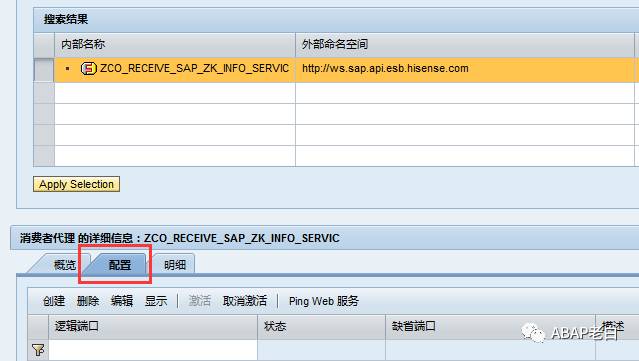This screenshot has width=639, height=361.
Task: Click the 内部名称 column header
Action: click(x=175, y=44)
